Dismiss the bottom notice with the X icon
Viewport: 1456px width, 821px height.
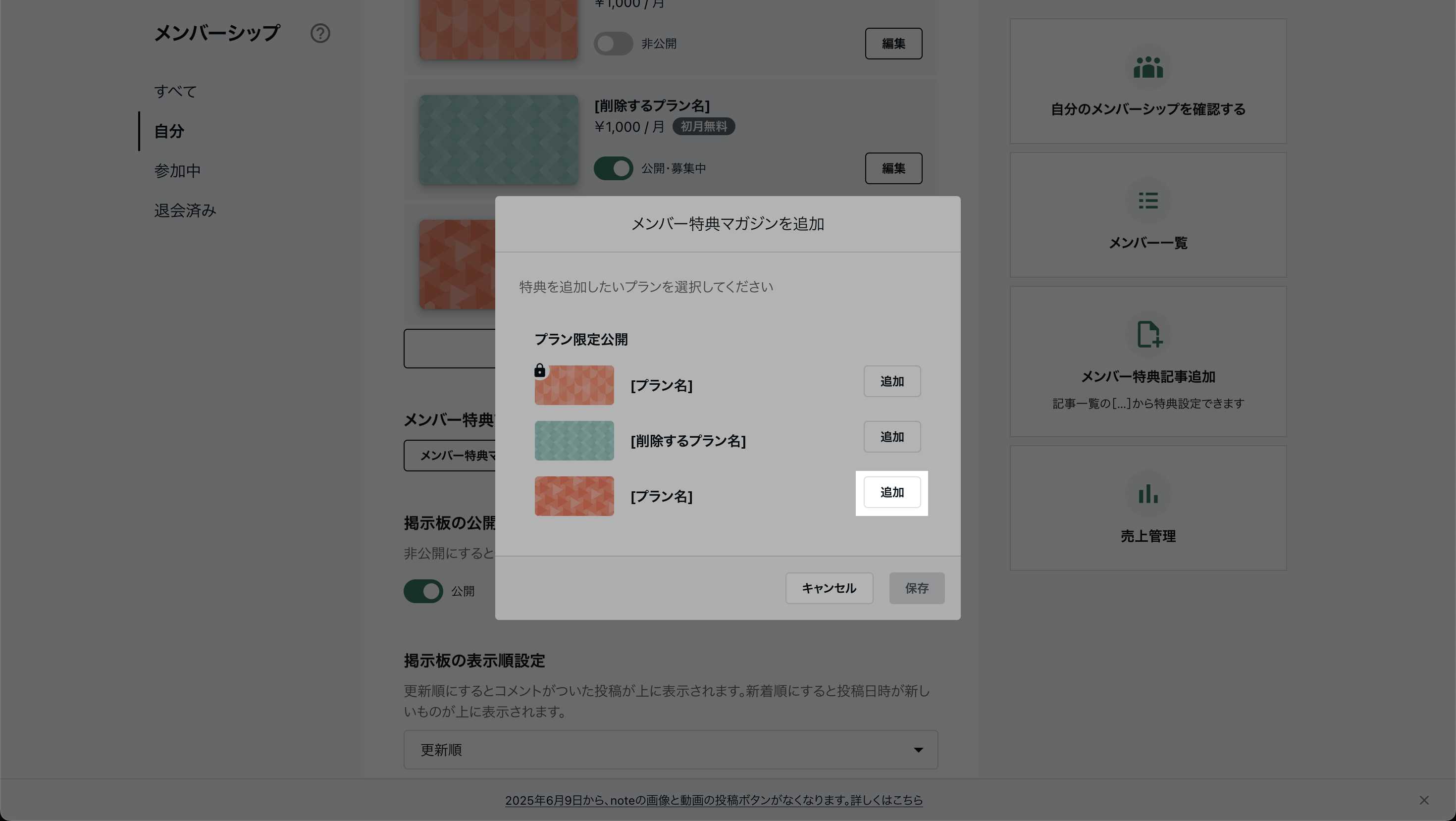coord(1424,800)
